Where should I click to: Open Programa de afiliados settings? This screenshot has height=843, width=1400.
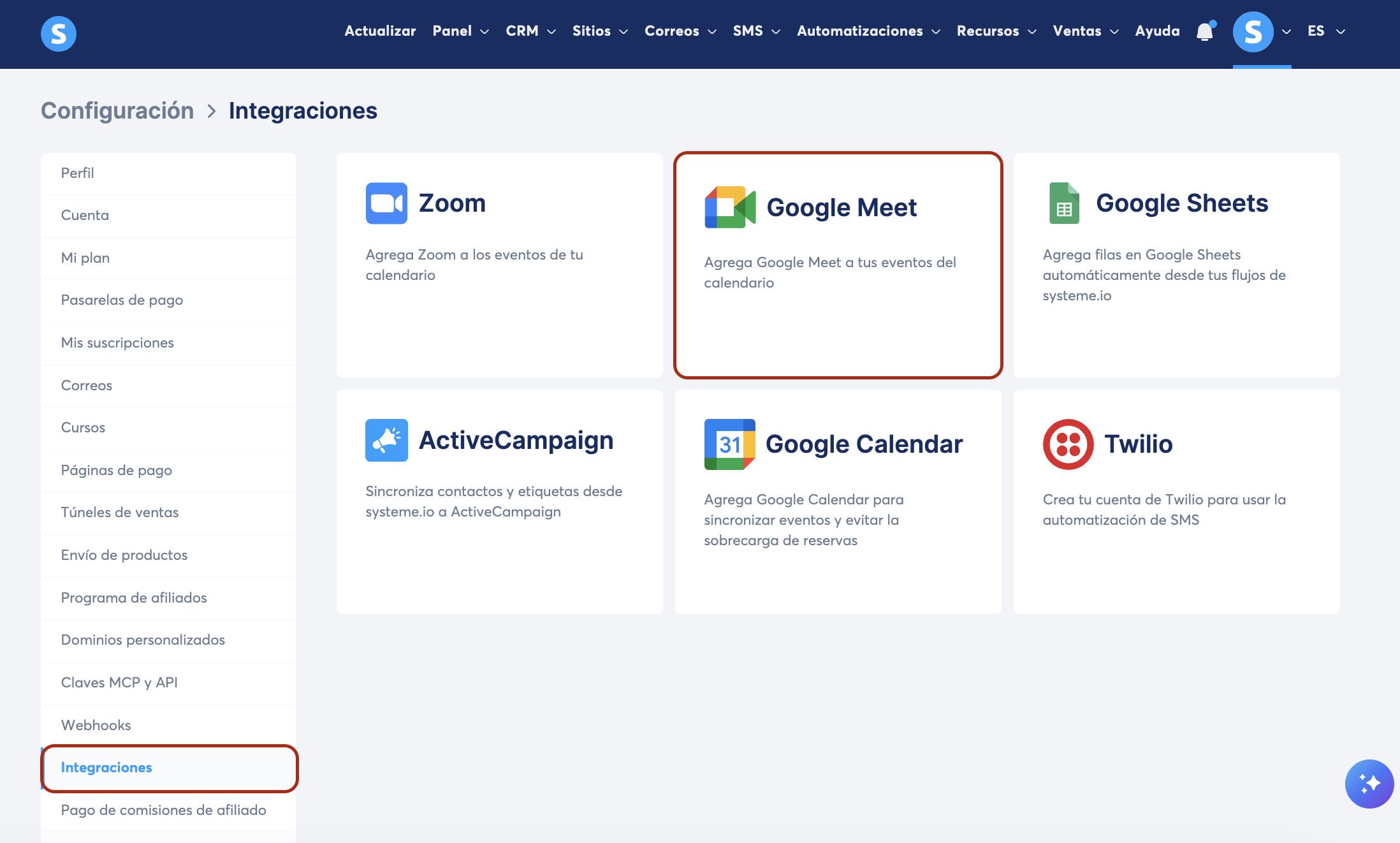[168, 598]
